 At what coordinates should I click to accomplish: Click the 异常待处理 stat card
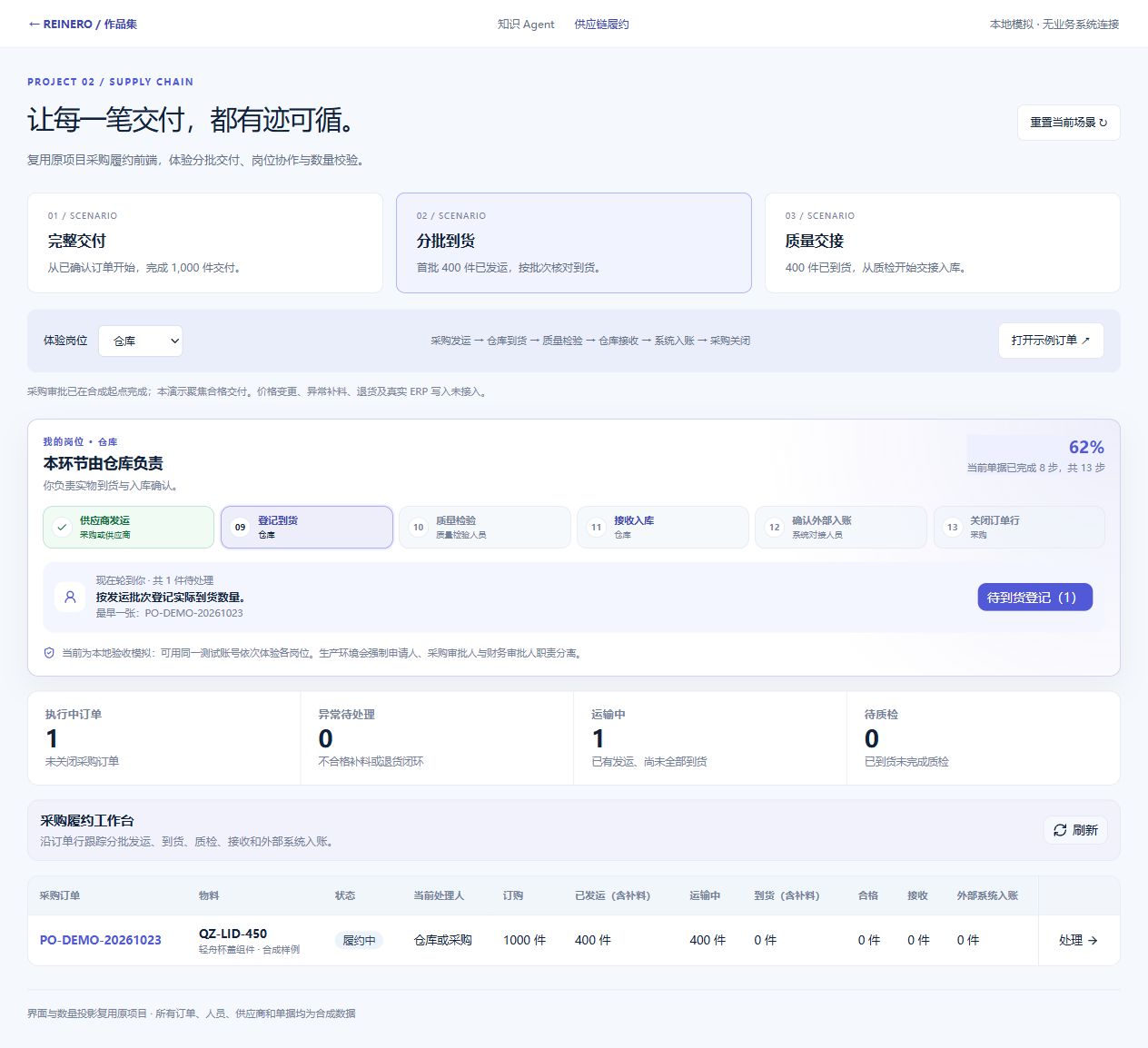pyautogui.click(x=437, y=737)
